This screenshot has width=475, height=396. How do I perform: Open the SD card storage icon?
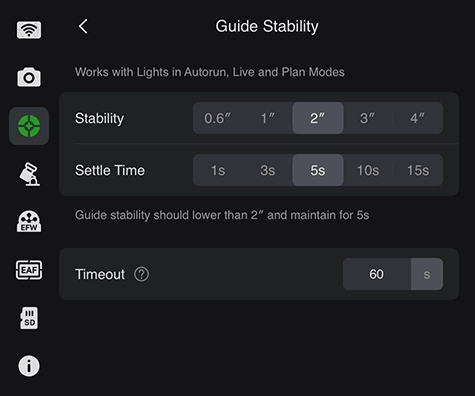tap(29, 318)
